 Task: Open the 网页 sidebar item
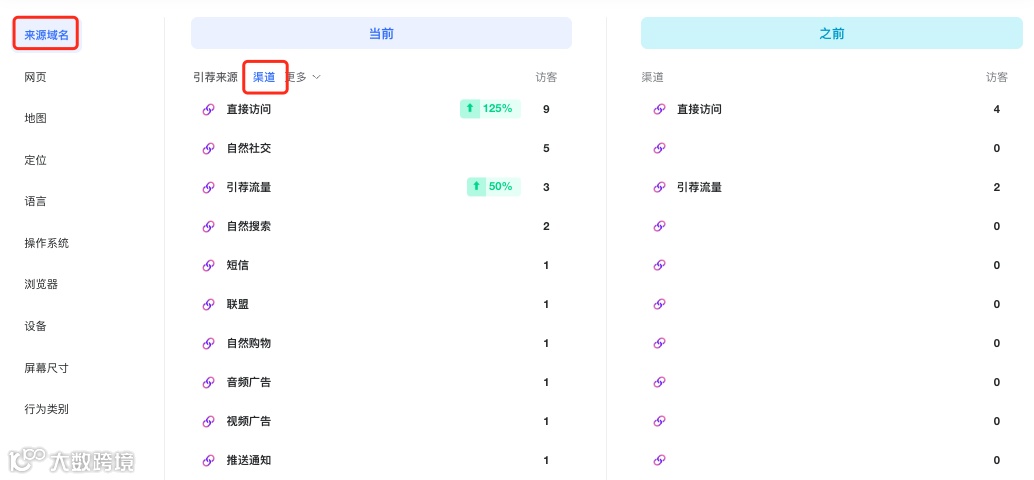[x=36, y=77]
